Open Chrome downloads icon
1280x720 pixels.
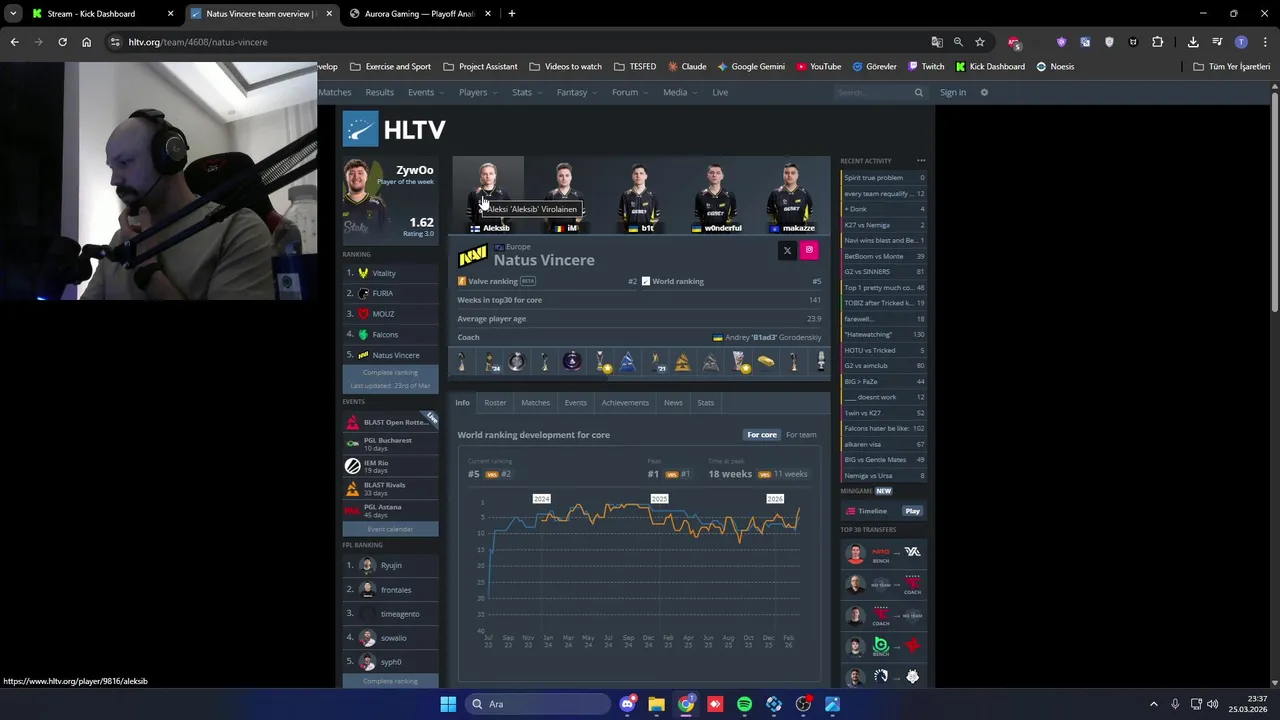tap(1193, 42)
